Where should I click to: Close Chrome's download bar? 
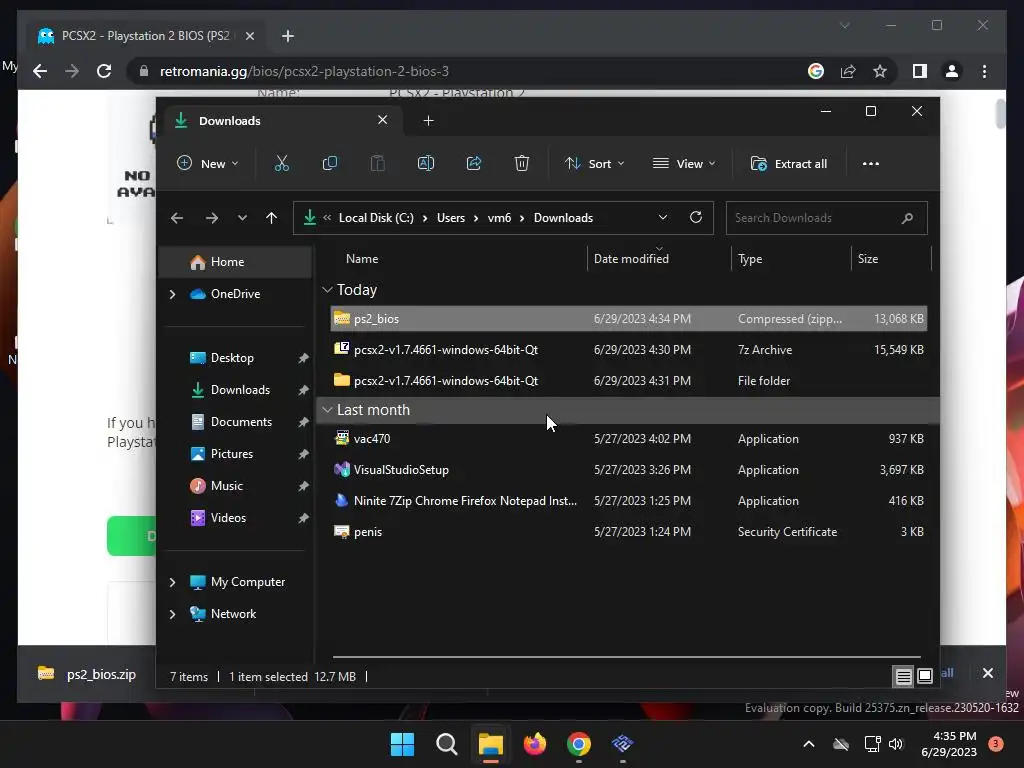tap(987, 673)
